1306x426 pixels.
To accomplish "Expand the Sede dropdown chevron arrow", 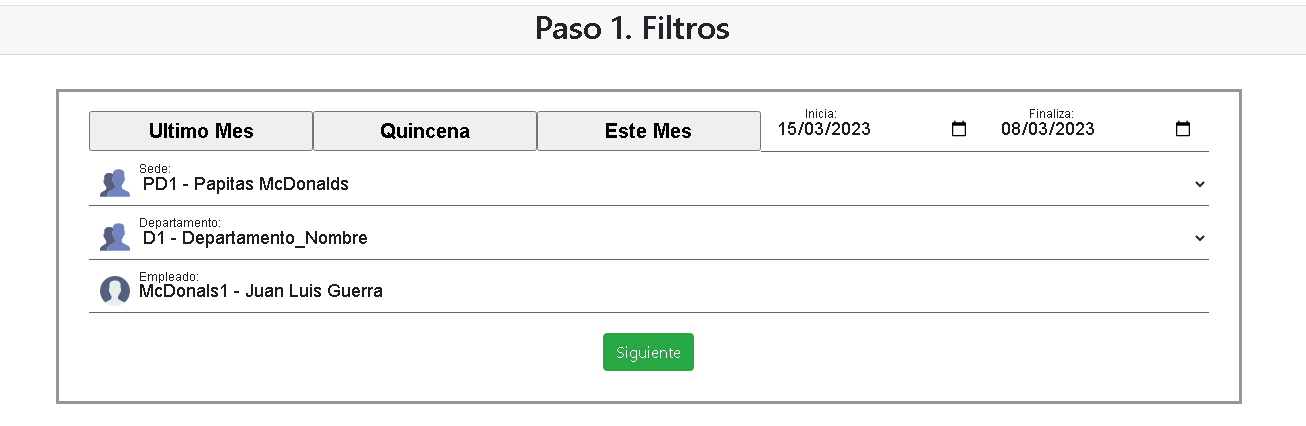I will pos(1200,184).
